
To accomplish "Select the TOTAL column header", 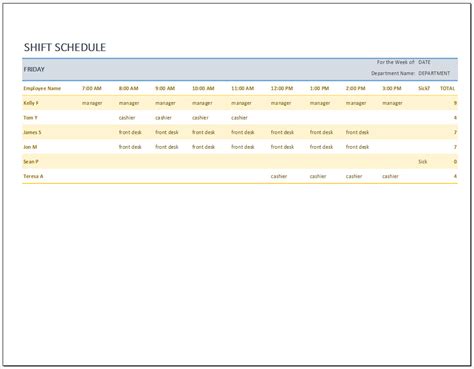I will 447,88.
